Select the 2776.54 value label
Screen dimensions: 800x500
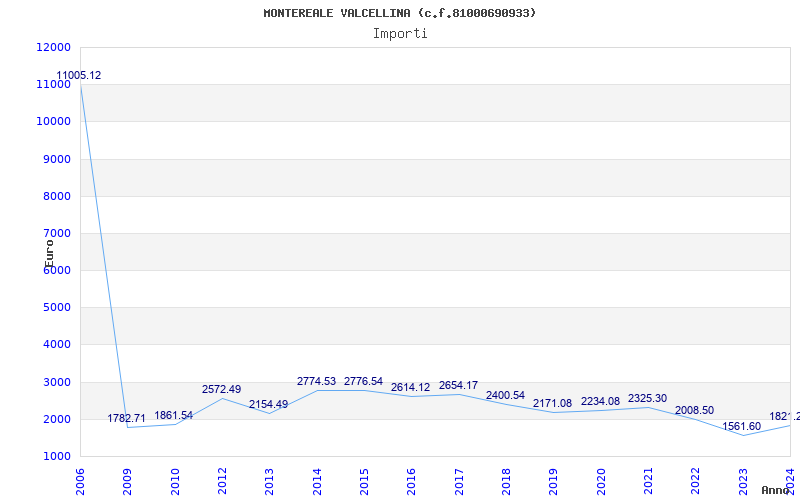coord(363,381)
